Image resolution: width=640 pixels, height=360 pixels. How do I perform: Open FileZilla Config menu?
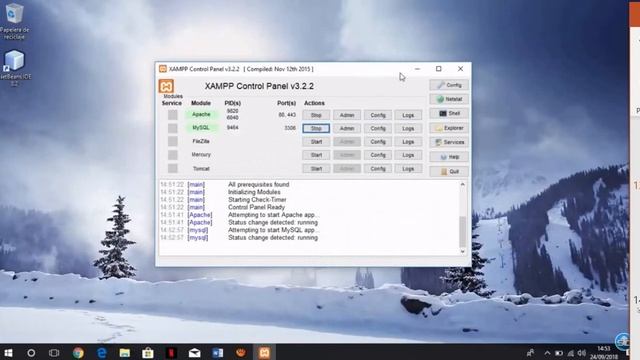point(378,142)
